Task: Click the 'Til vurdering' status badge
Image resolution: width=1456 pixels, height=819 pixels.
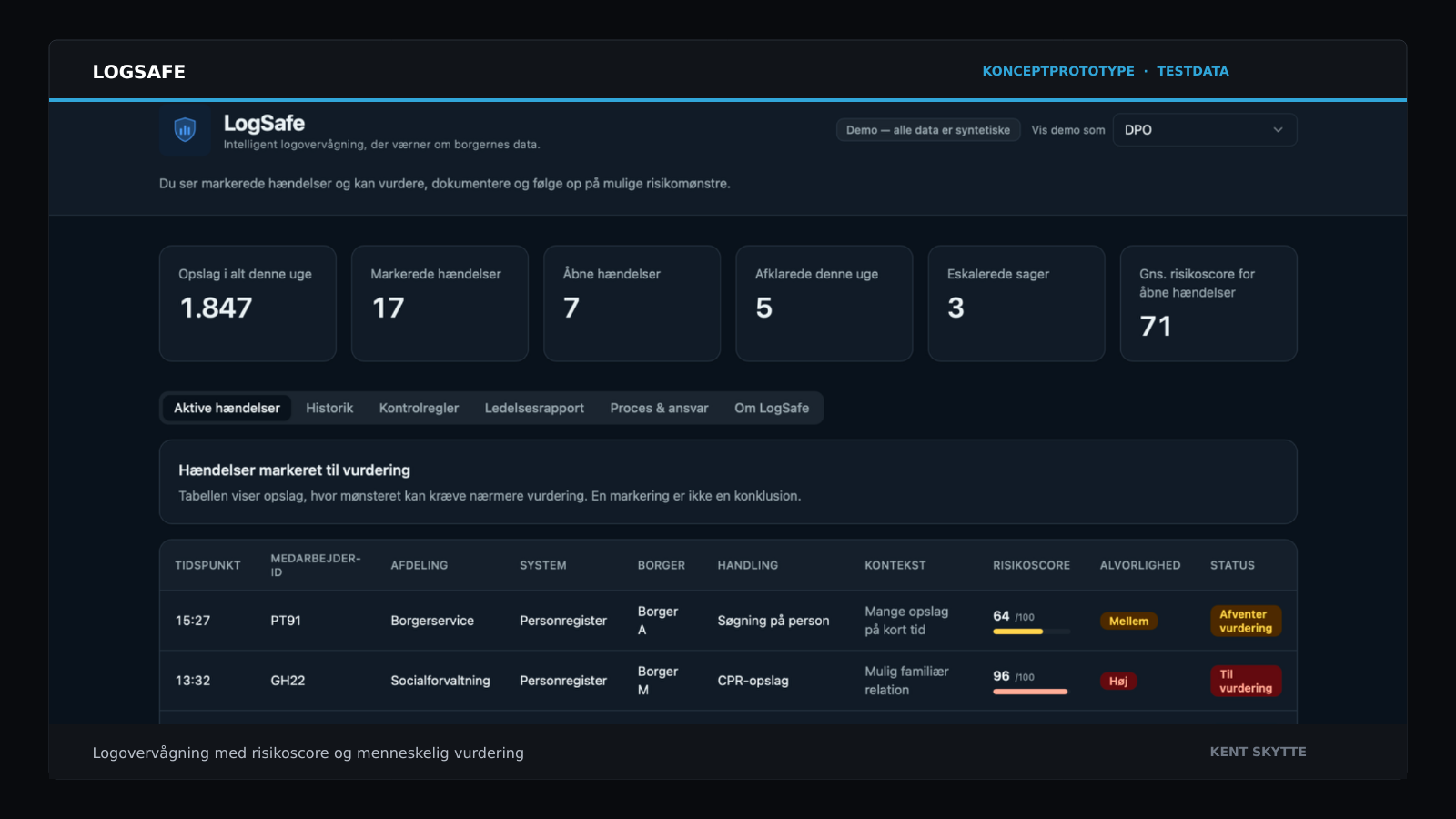Action: tap(1245, 682)
